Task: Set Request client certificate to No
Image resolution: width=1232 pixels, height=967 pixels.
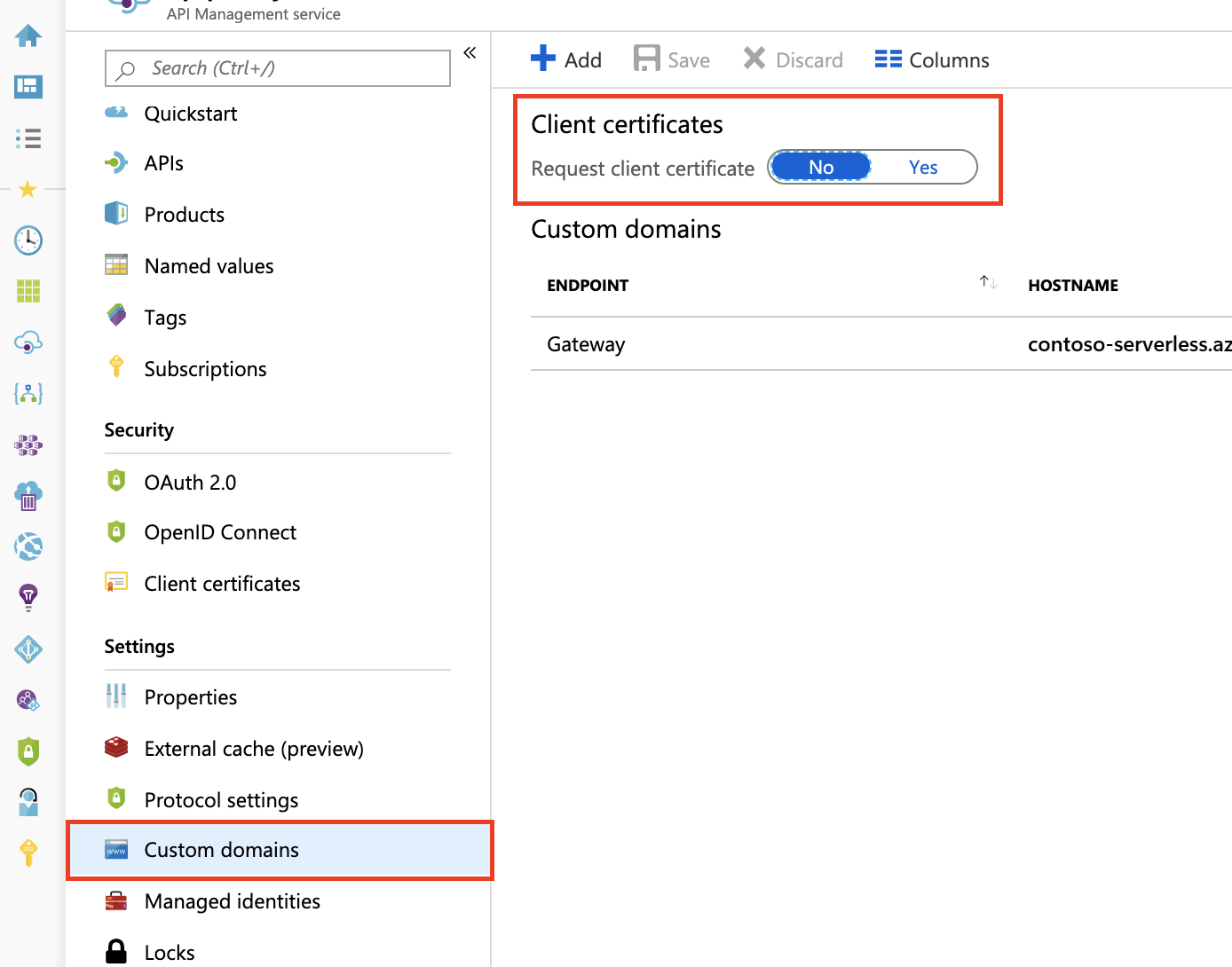Action: pyautogui.click(x=821, y=168)
